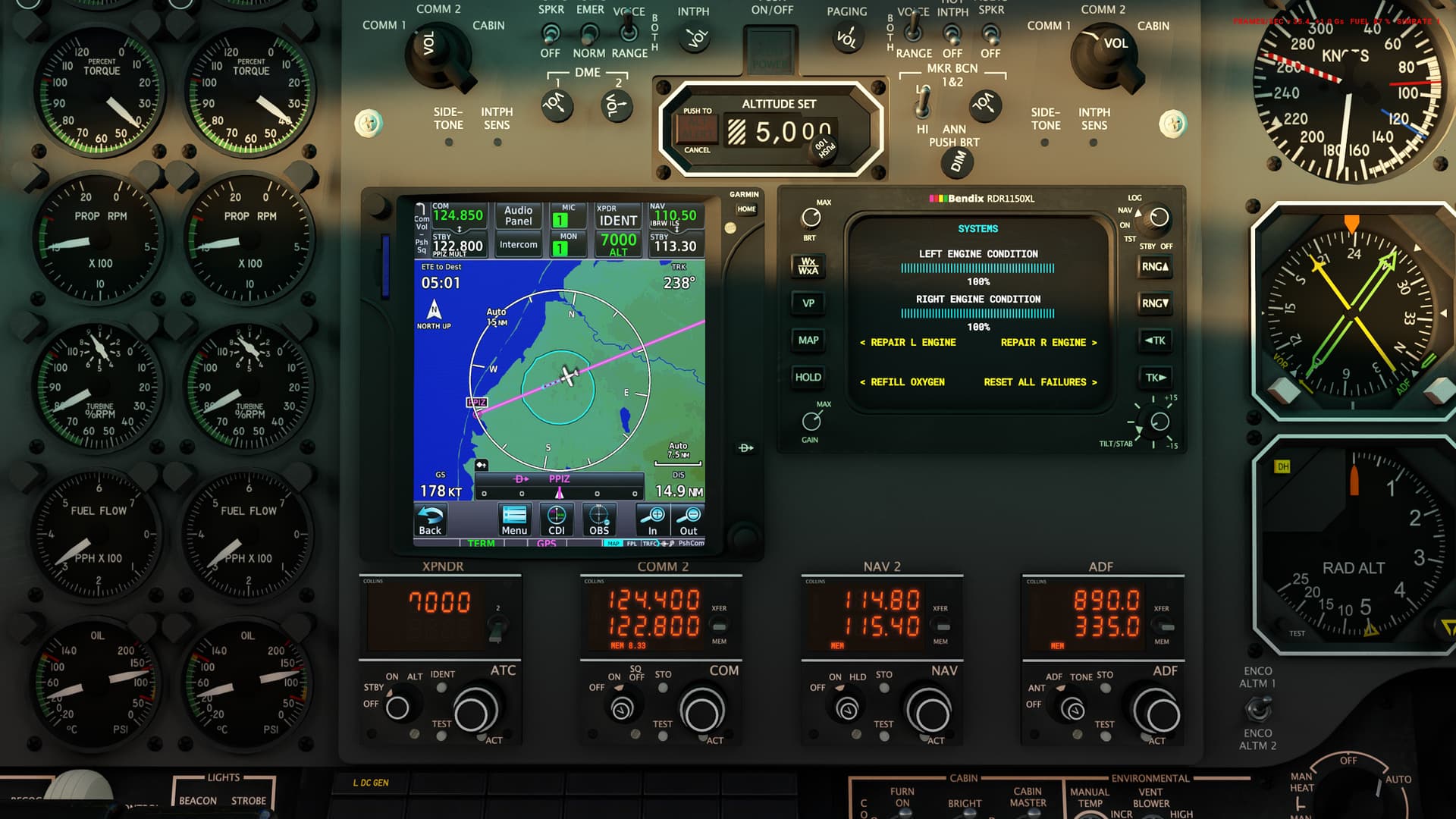The width and height of the screenshot is (1456, 819).
Task: Select REFILL OXYGEN in the Systems menu
Action: click(902, 382)
